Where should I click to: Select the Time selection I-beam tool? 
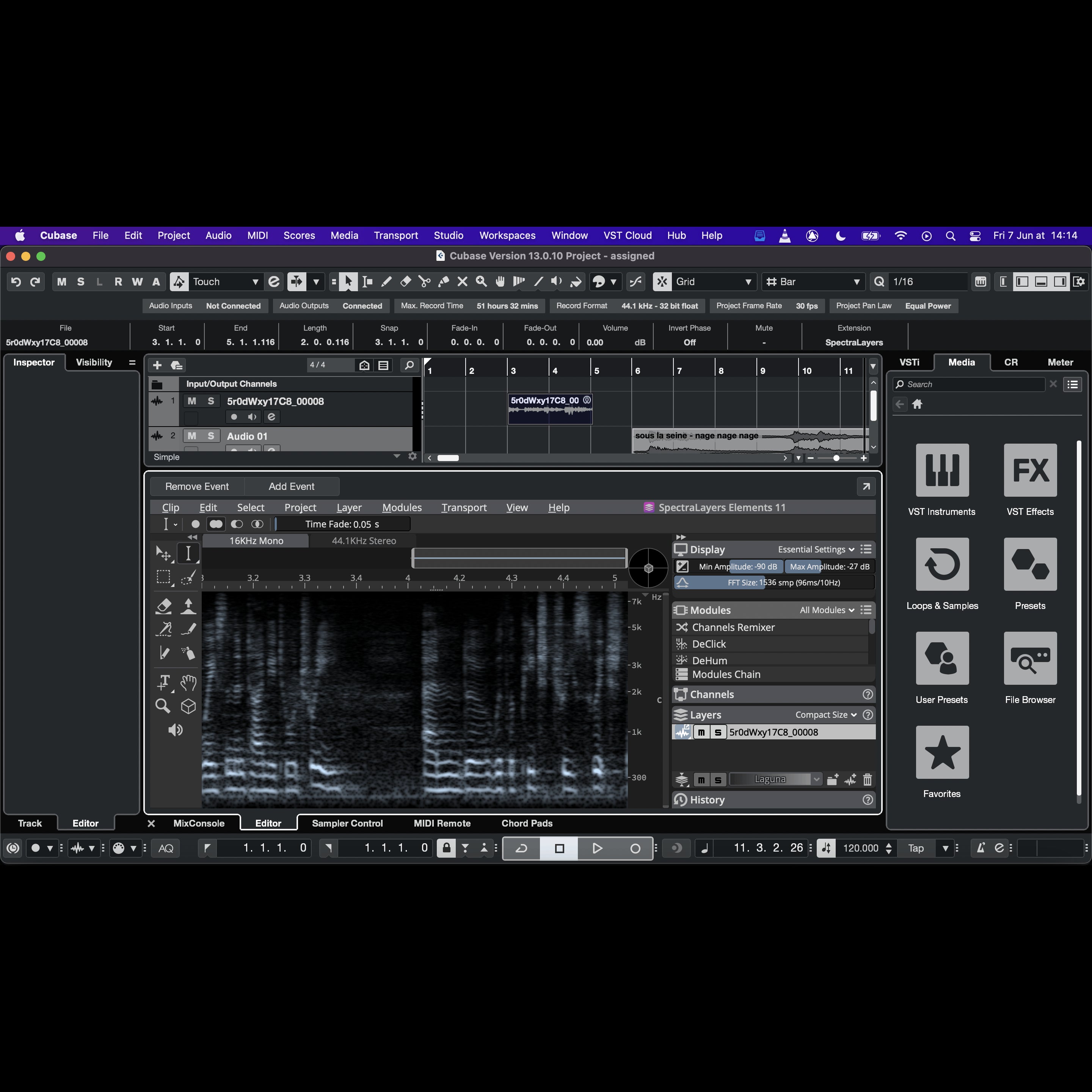188,553
